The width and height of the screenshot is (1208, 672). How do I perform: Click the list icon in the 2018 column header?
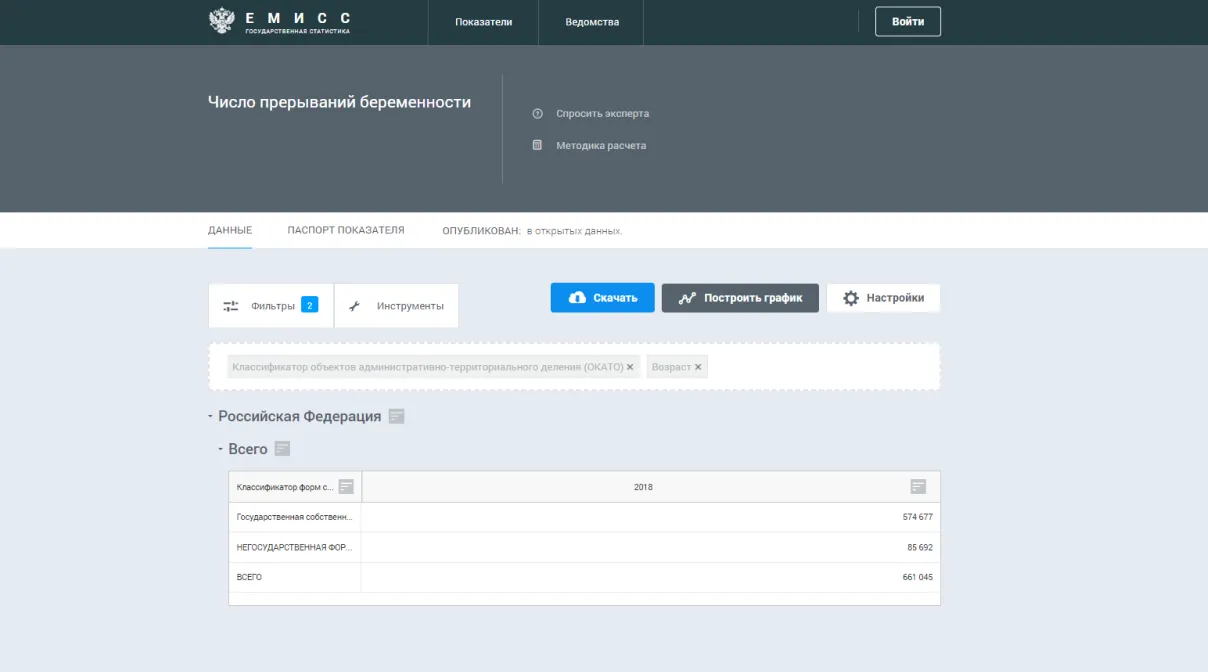pyautogui.click(x=918, y=487)
